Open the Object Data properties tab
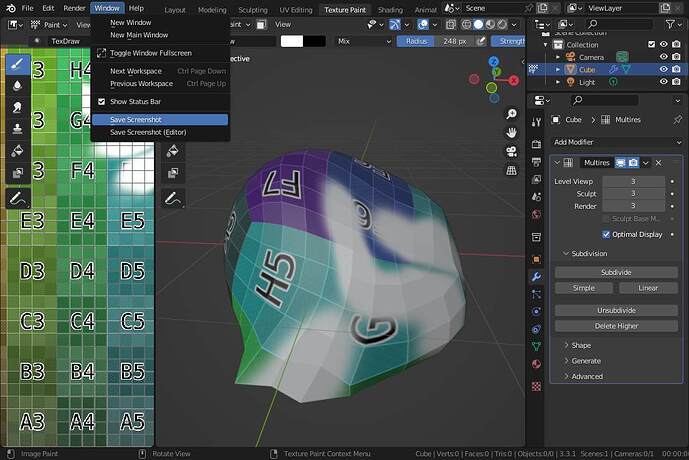 536,347
